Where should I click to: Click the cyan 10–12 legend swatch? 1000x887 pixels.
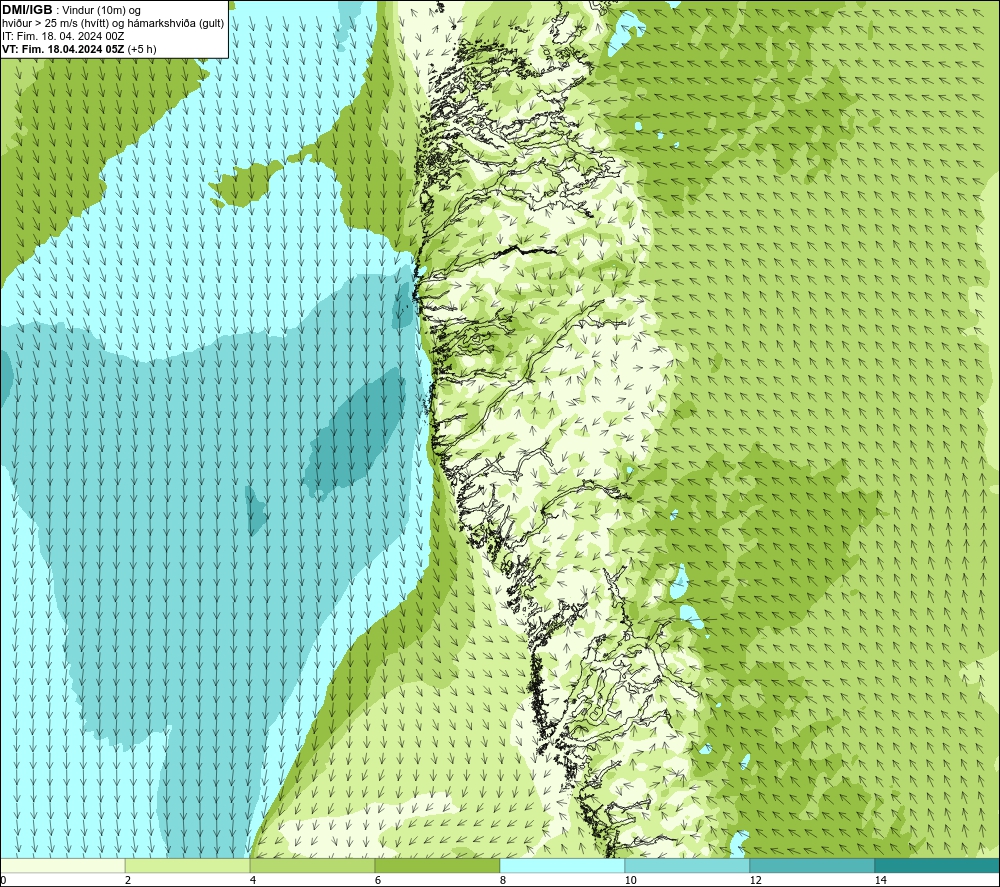click(688, 865)
